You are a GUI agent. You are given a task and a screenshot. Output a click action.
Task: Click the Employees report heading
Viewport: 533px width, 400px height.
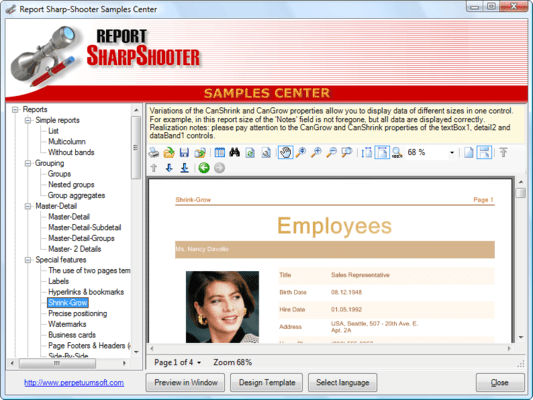(x=334, y=226)
